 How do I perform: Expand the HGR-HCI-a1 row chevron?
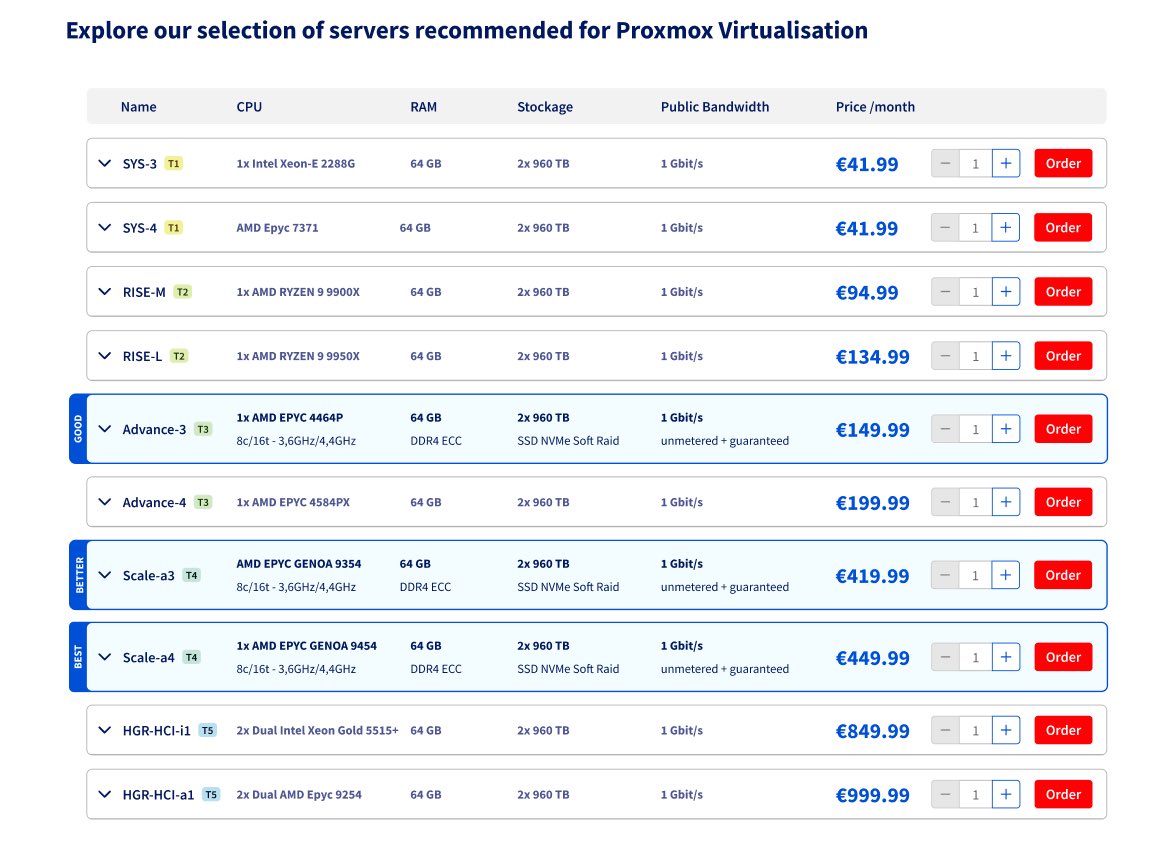[x=105, y=794]
